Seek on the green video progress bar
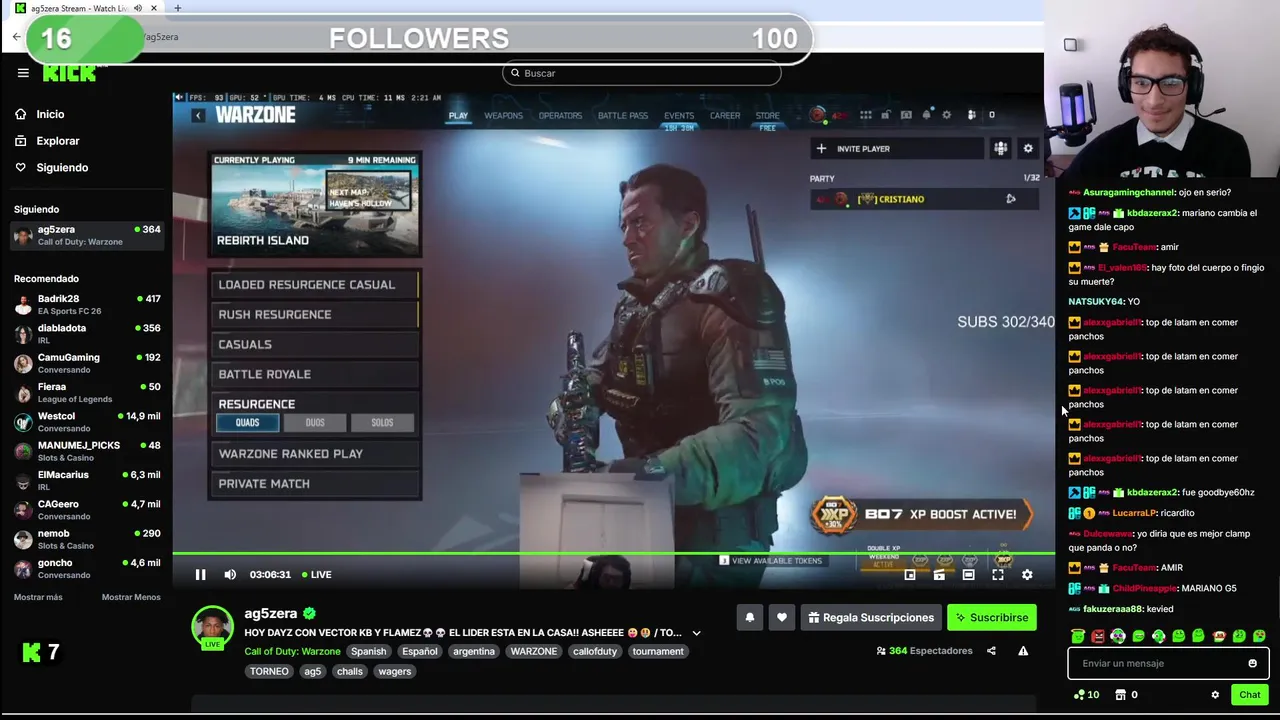 [x=613, y=553]
